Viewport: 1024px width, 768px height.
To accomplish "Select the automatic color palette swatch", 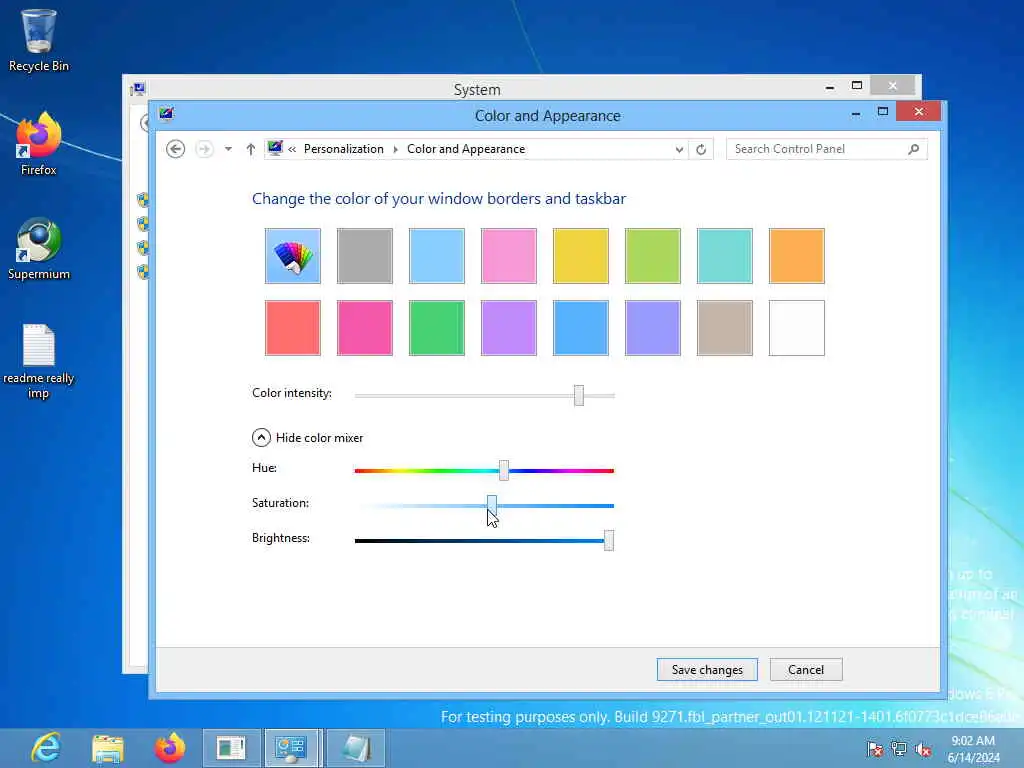I will point(293,256).
